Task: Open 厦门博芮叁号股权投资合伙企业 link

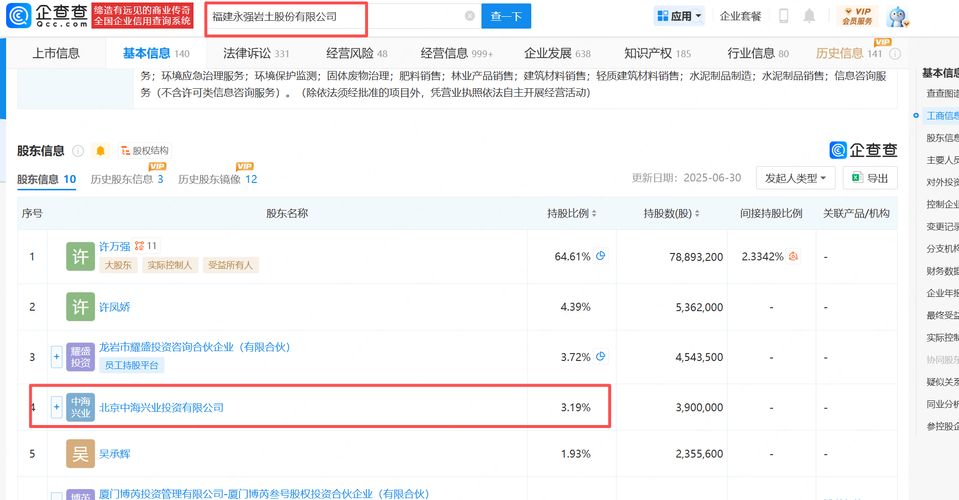Action: (264, 493)
